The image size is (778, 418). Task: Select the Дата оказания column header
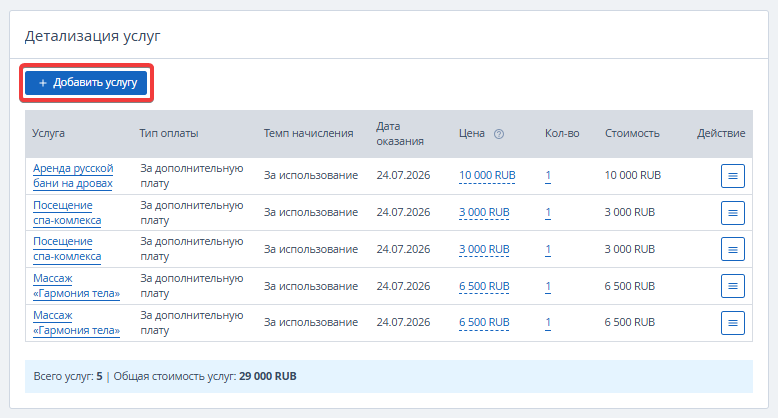tap(399, 134)
